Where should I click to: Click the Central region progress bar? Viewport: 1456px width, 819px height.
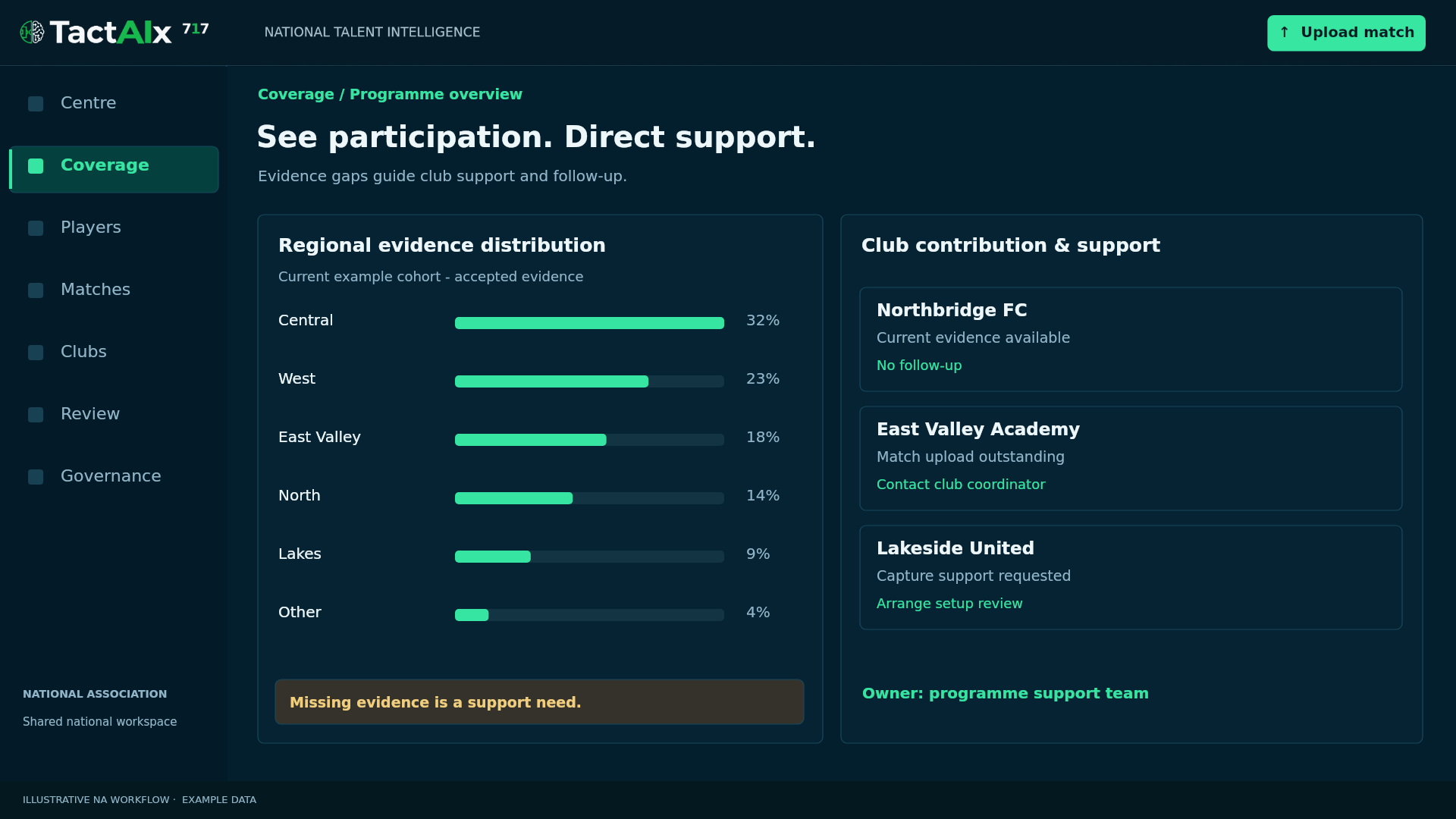(x=589, y=323)
